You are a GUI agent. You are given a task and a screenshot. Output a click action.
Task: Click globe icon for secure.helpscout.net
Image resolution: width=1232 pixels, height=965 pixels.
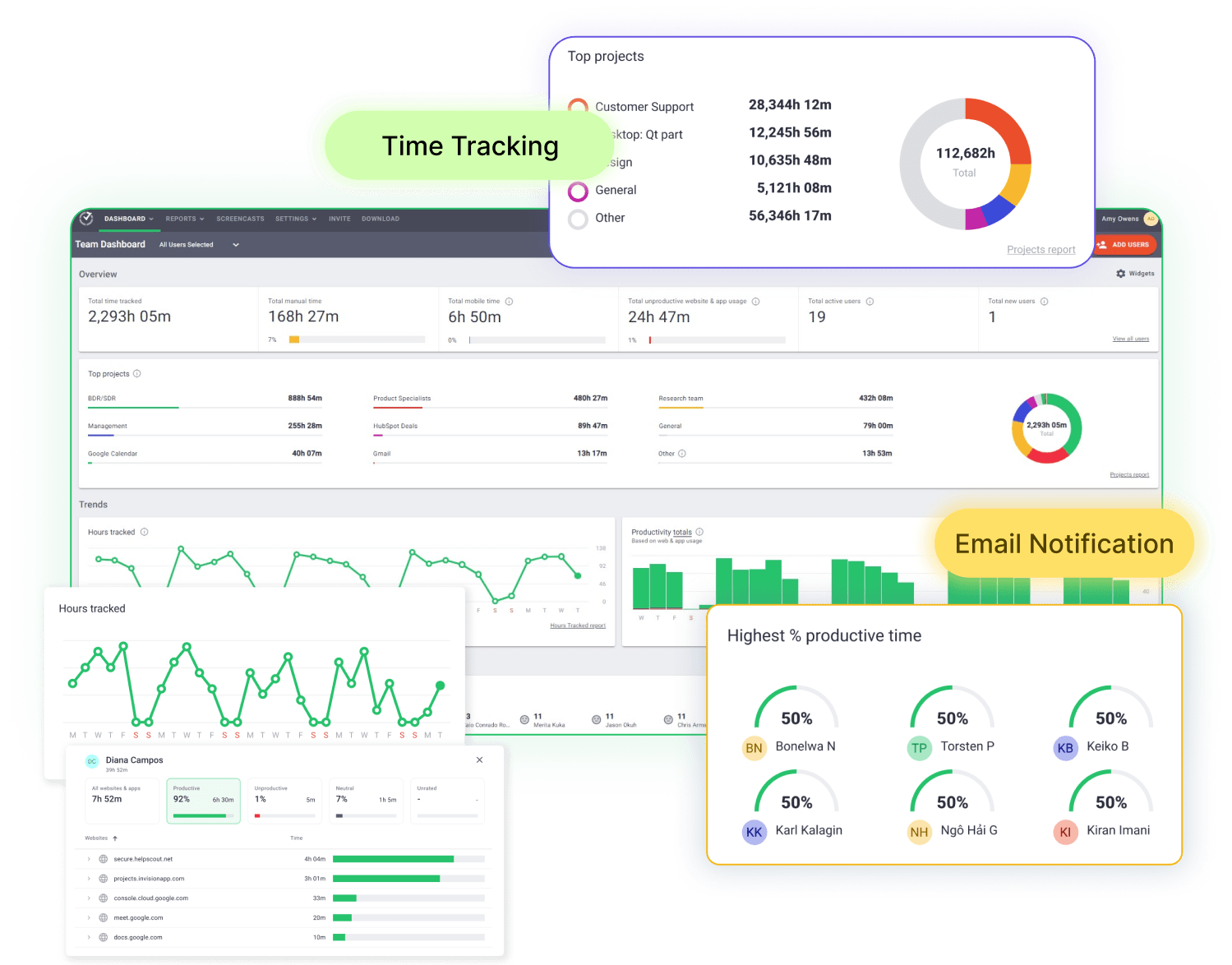104,859
